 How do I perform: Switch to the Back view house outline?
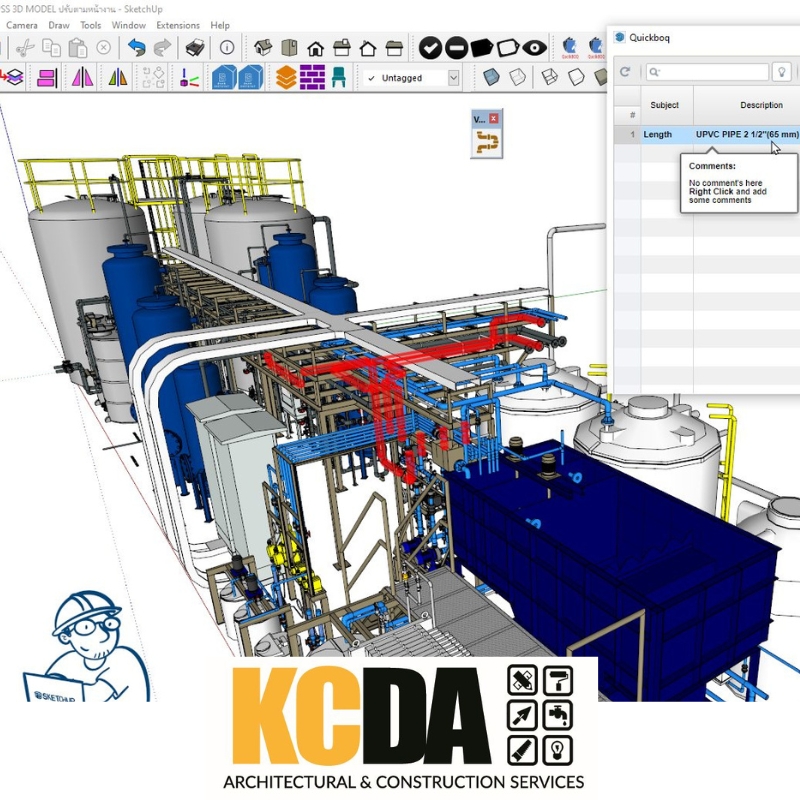[368, 48]
